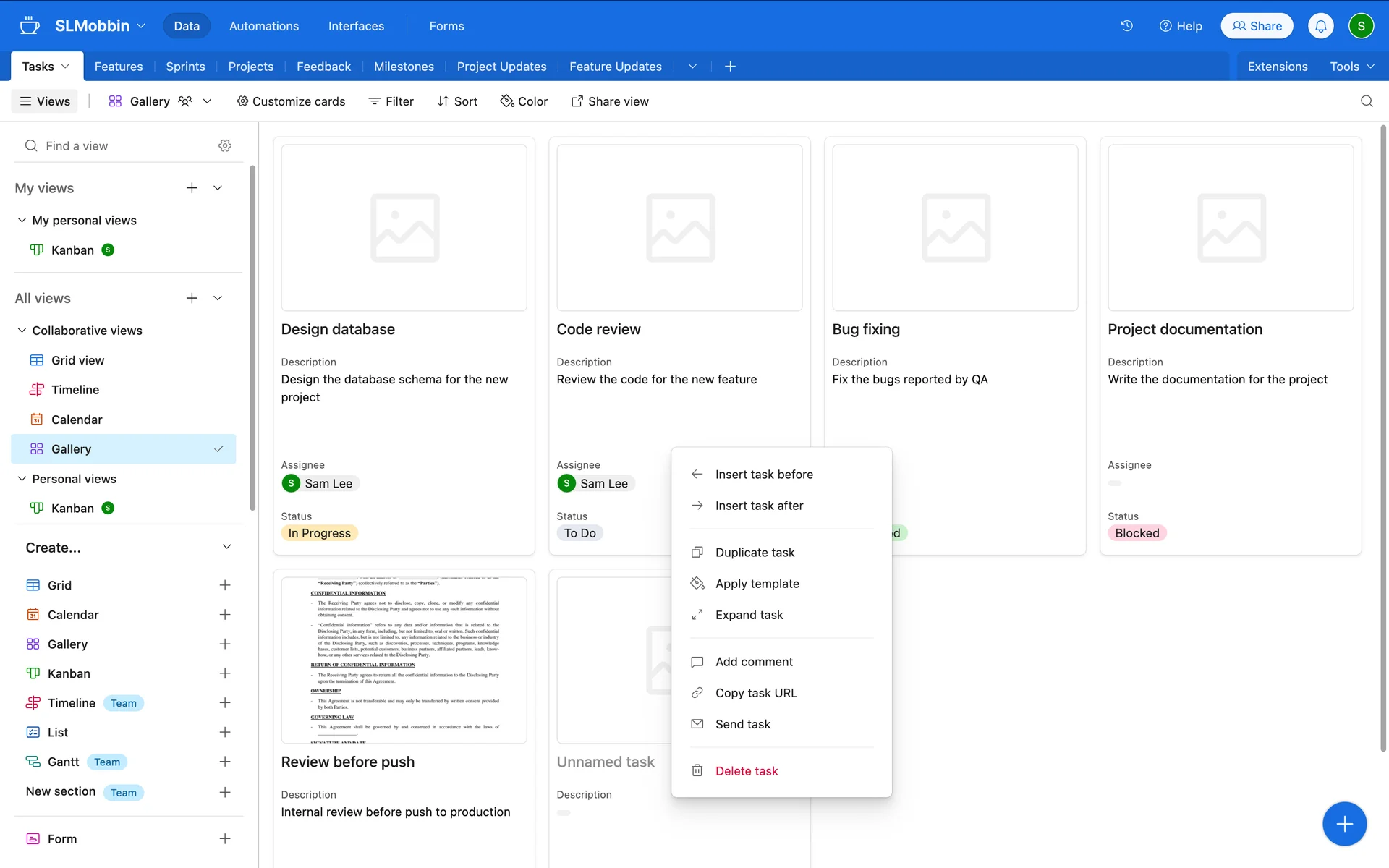Collapse the Collaborative views section

[22, 331]
